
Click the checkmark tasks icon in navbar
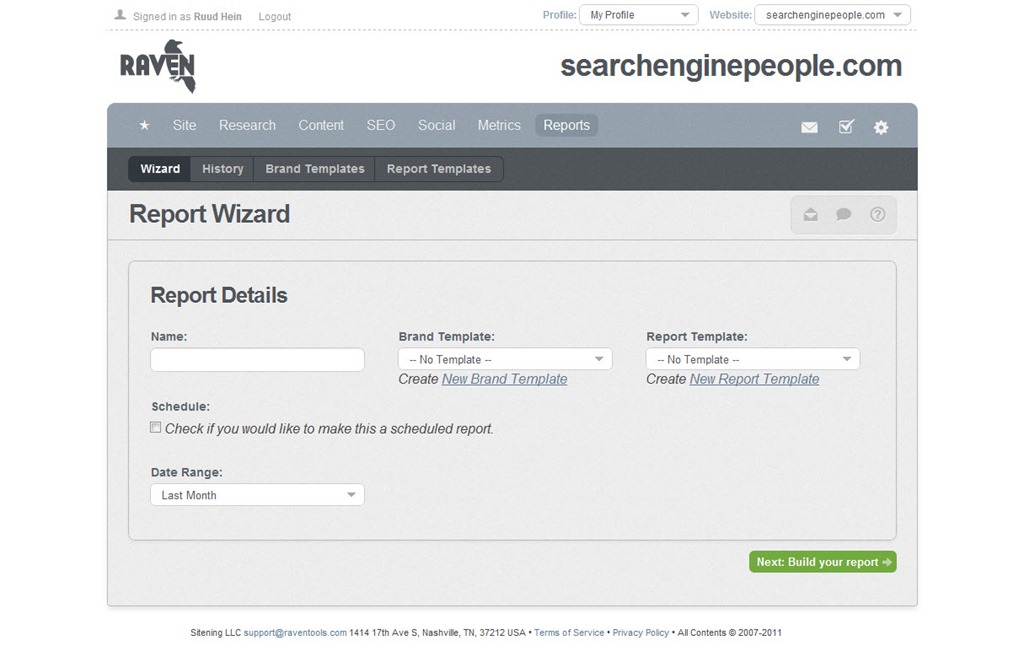[x=846, y=127]
